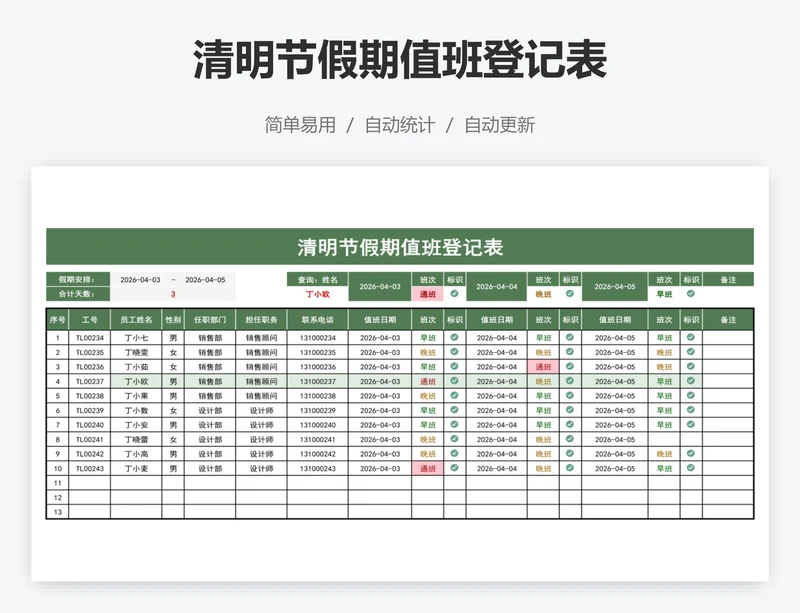Click the pink 通班 cell in the query summary
Image resolution: width=800 pixels, height=613 pixels.
[x=428, y=295]
